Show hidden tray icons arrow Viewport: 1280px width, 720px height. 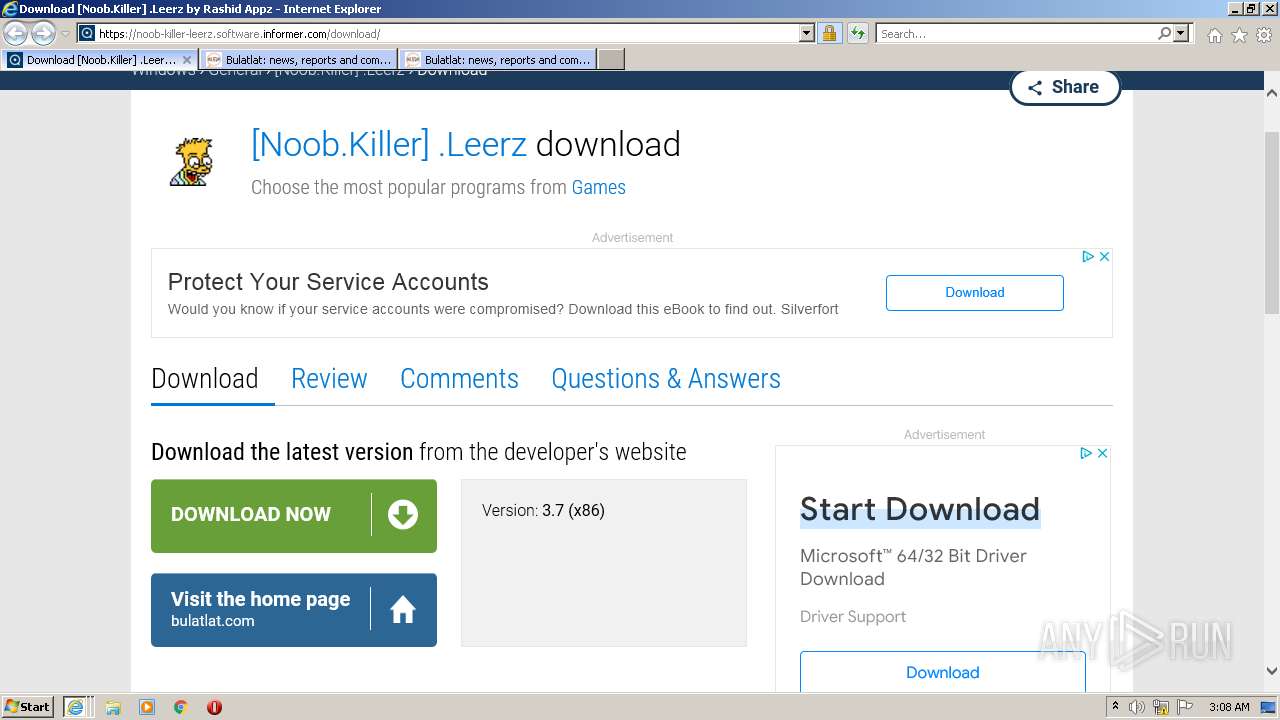1116,707
